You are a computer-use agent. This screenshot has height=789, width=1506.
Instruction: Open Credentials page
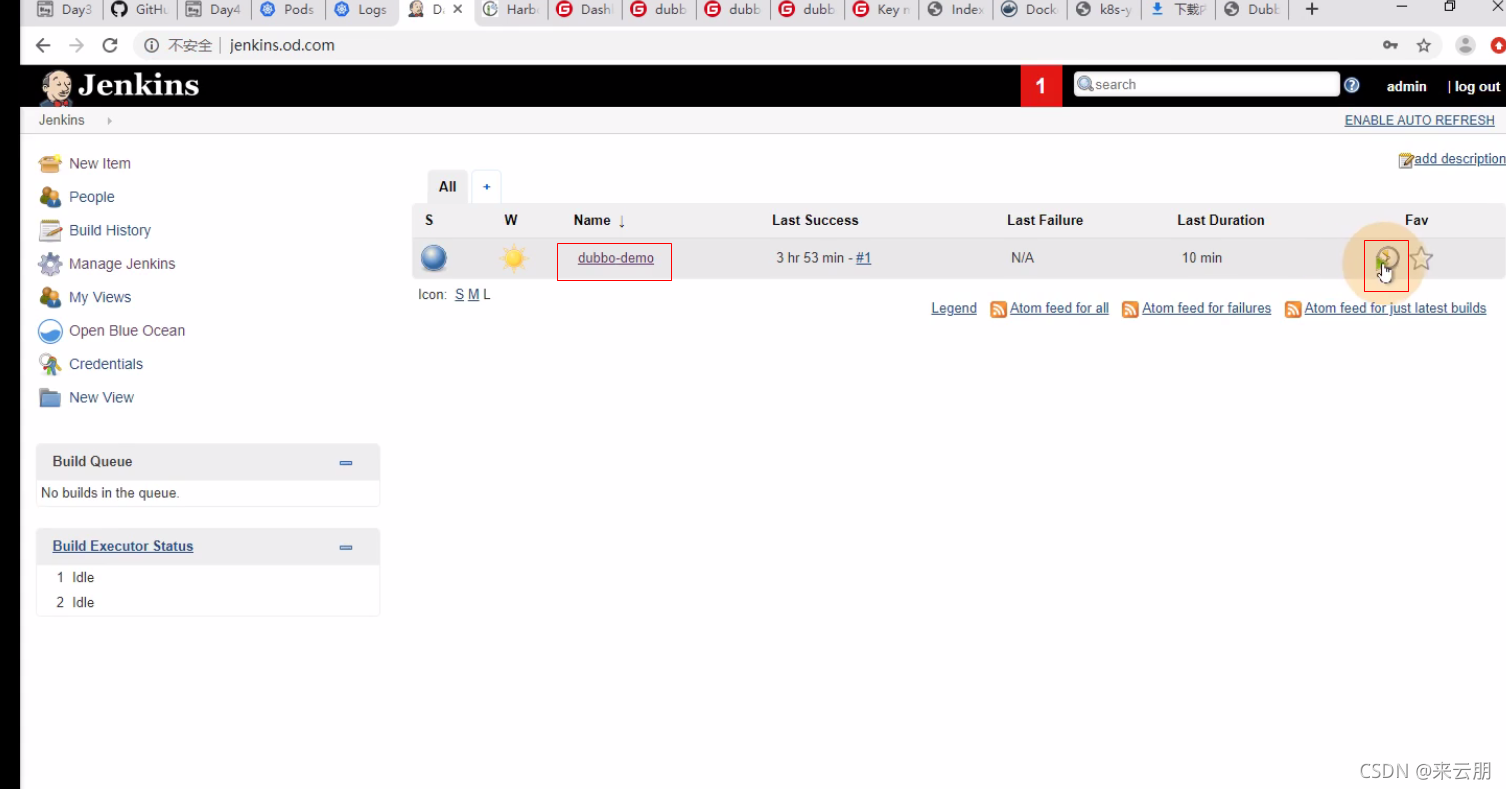(106, 364)
